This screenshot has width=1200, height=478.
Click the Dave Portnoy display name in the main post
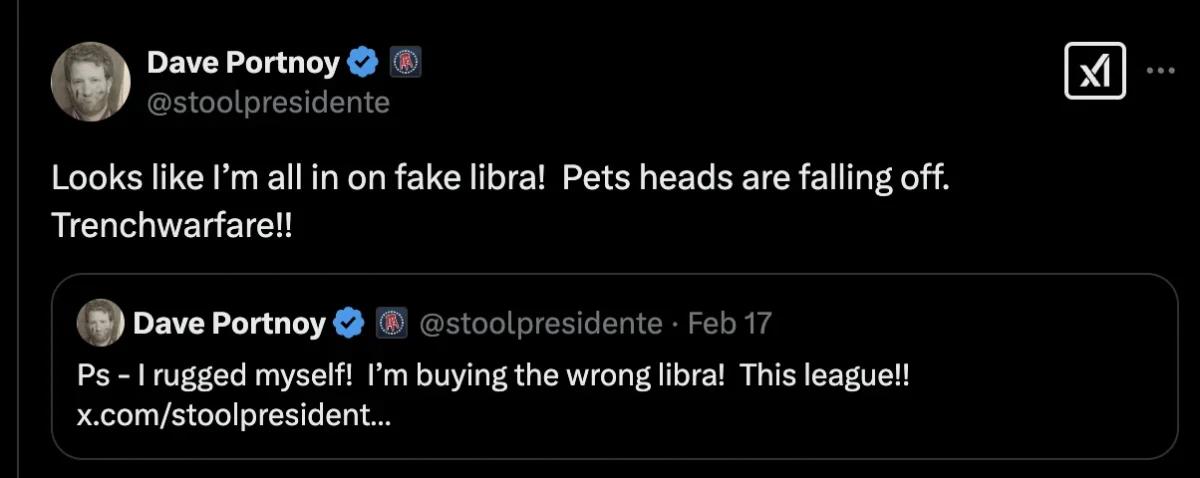tap(243, 65)
